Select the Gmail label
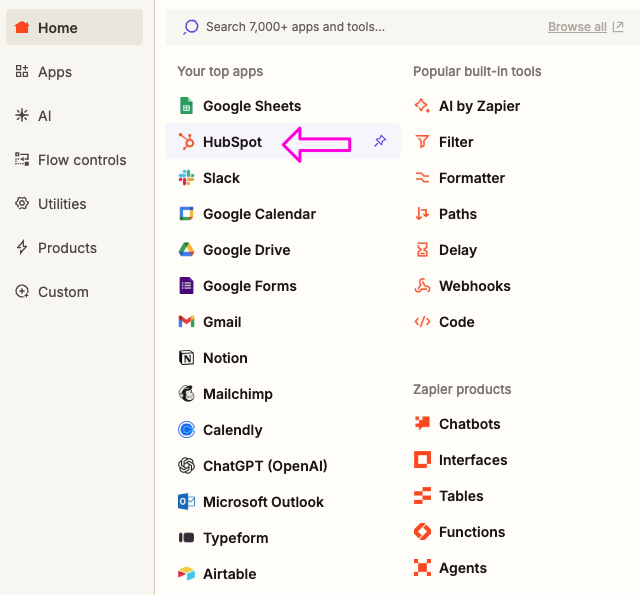 coord(222,322)
